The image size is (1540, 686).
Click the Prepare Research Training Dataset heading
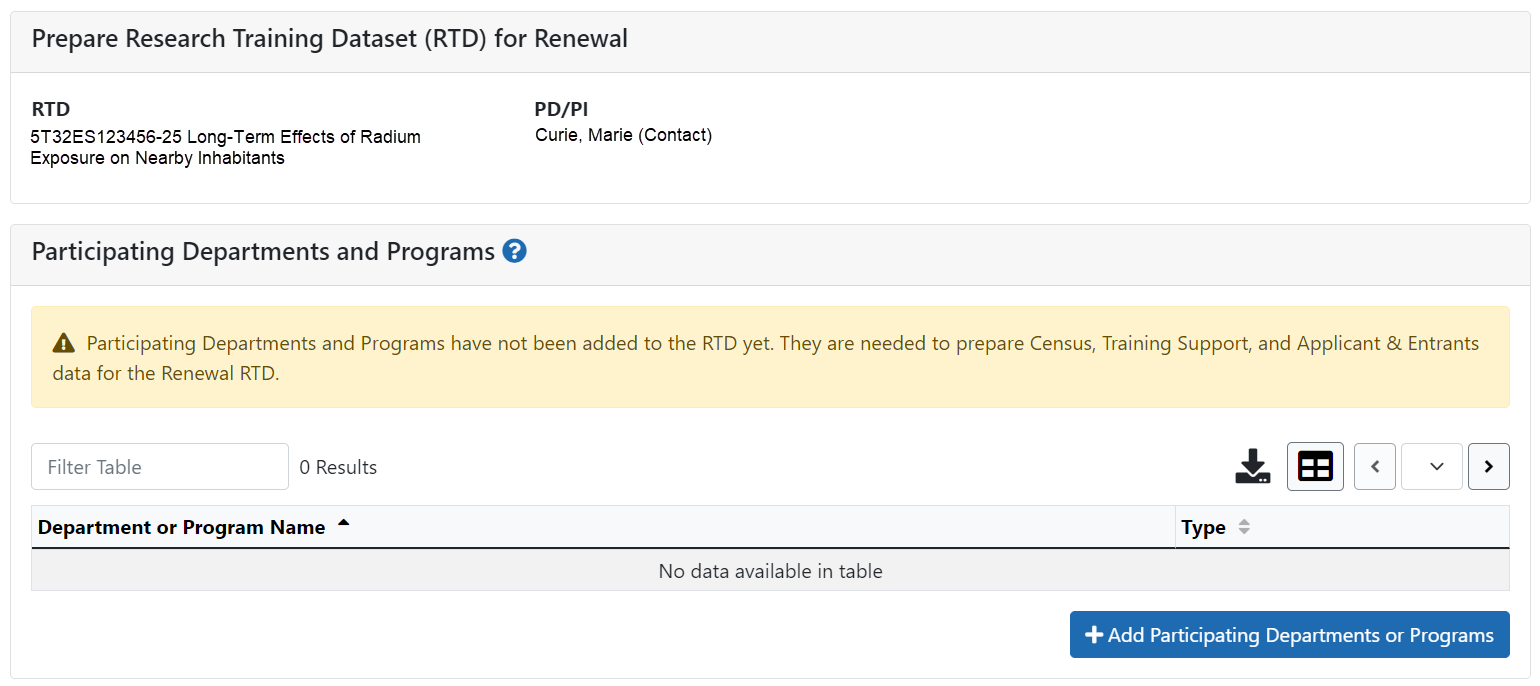coord(330,39)
